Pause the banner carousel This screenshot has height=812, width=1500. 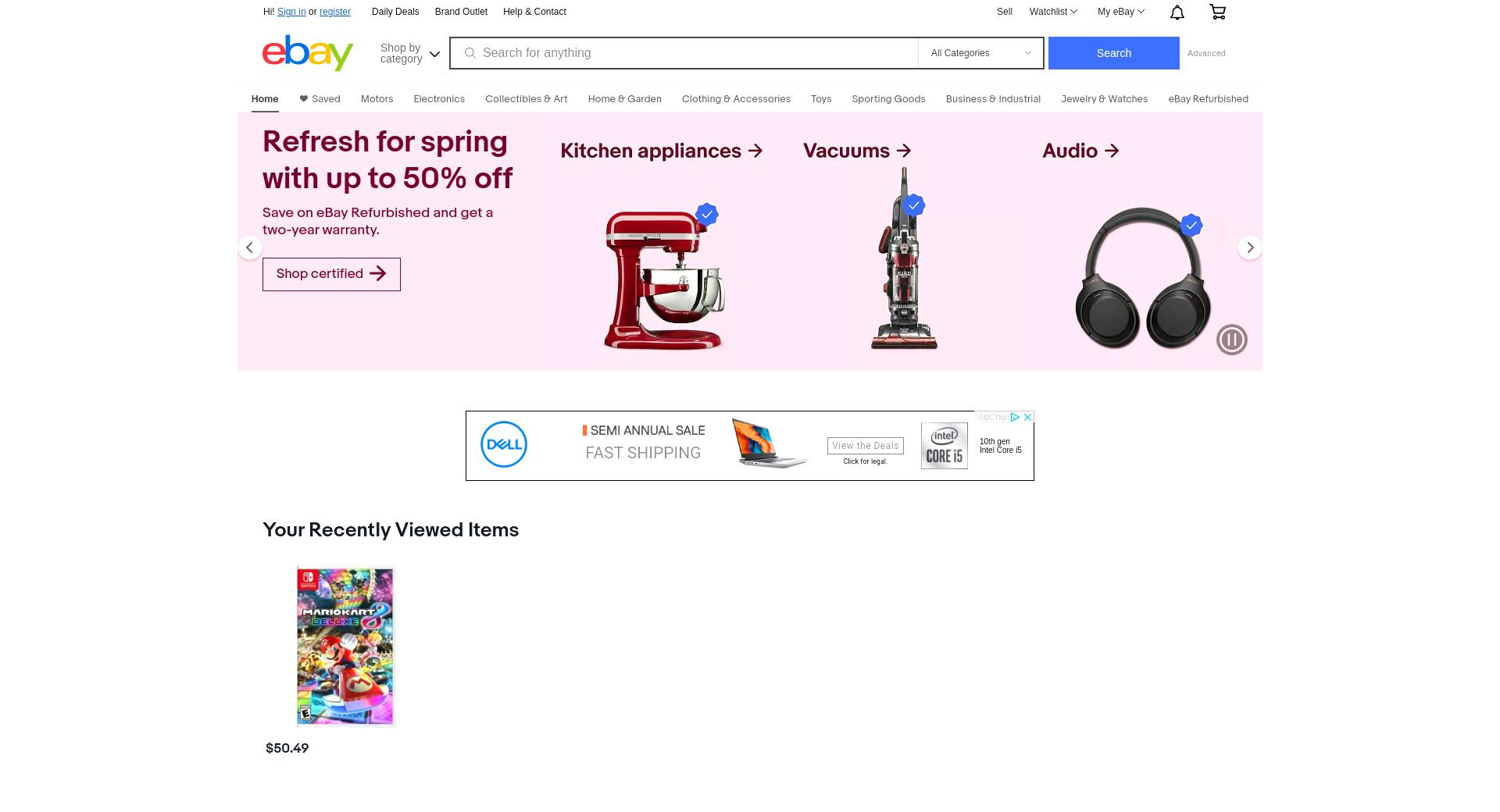coord(1231,340)
